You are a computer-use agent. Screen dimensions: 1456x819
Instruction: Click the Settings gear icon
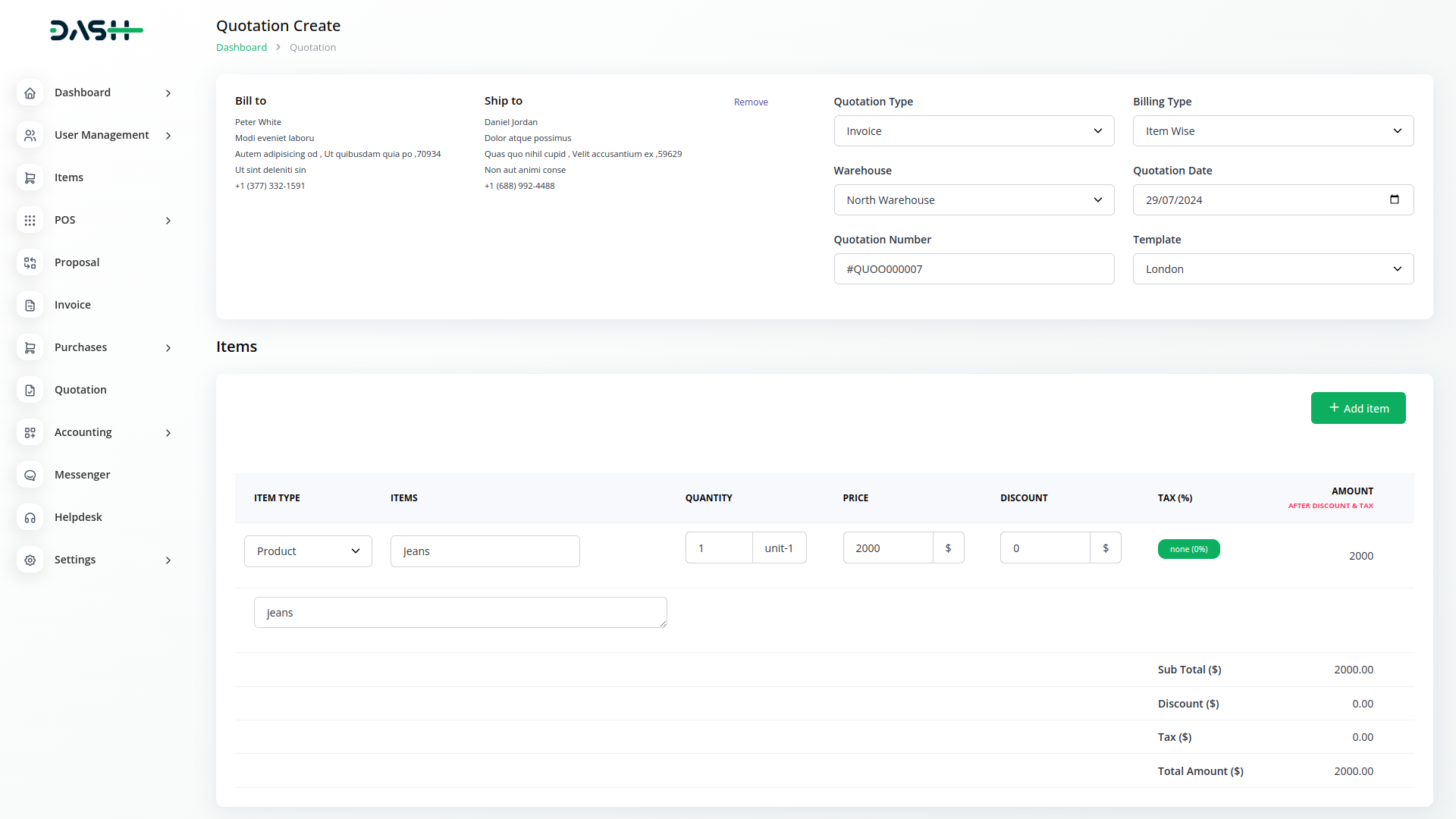click(x=30, y=560)
